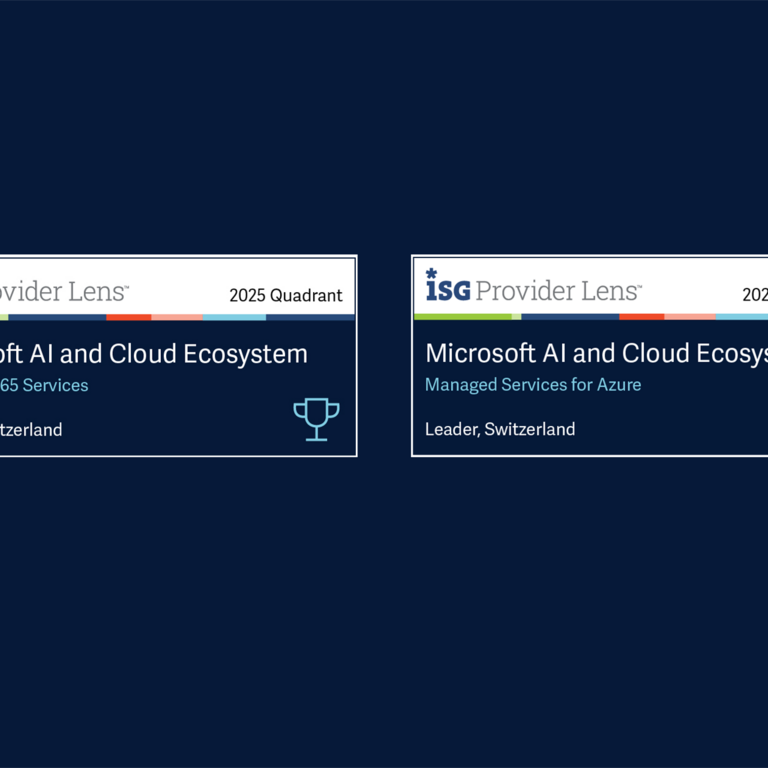Click the salmon stripe segment on the left badge
This screenshot has height=768, width=768.
coord(177,317)
